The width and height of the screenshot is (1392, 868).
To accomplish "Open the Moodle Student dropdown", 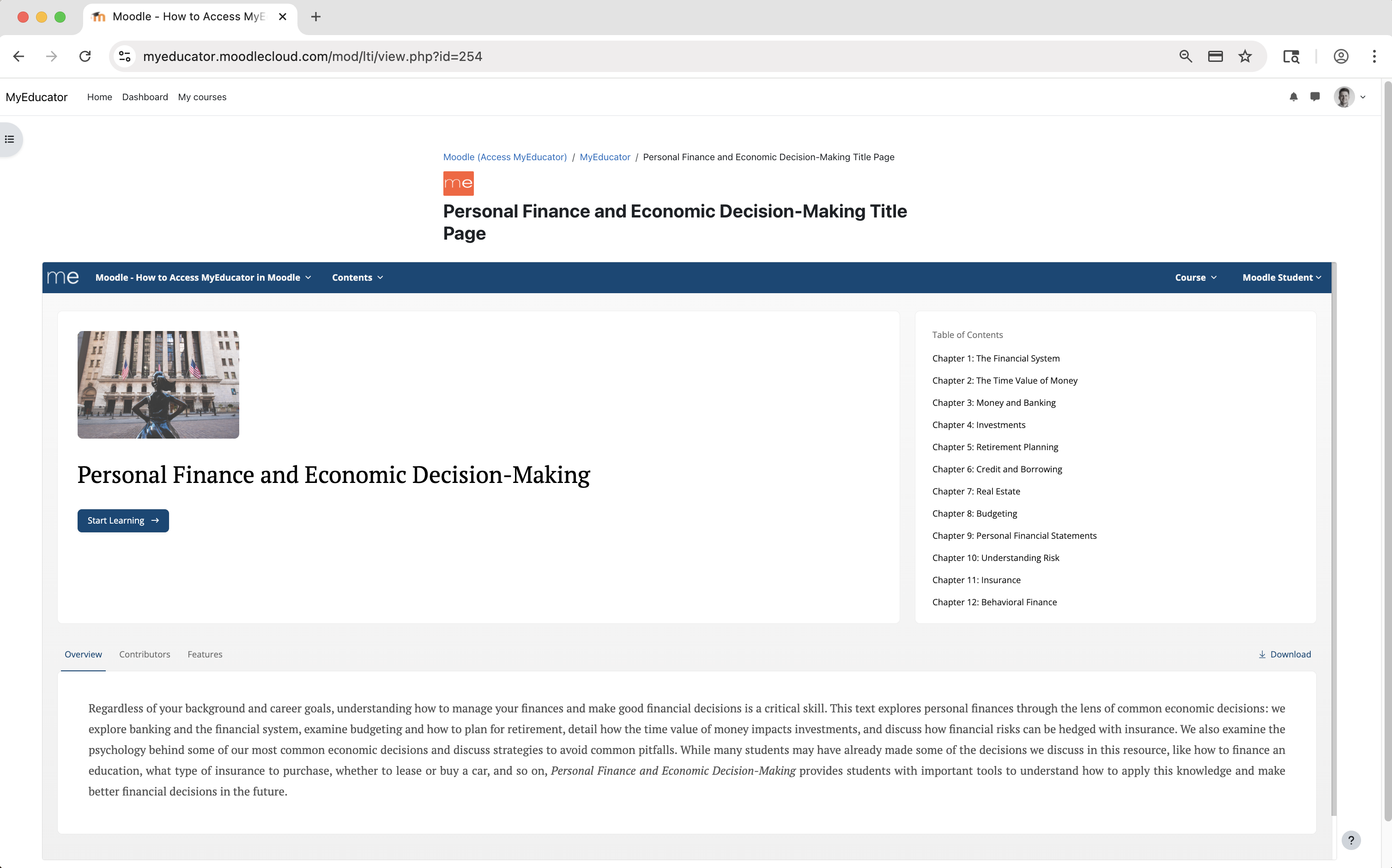I will (x=1281, y=278).
